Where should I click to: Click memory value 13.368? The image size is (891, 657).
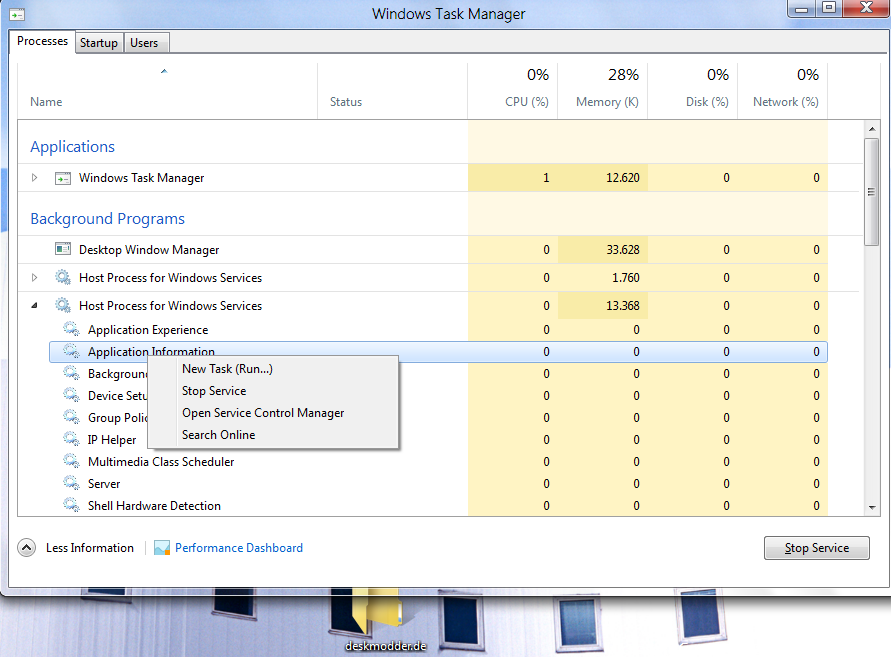tap(623, 305)
